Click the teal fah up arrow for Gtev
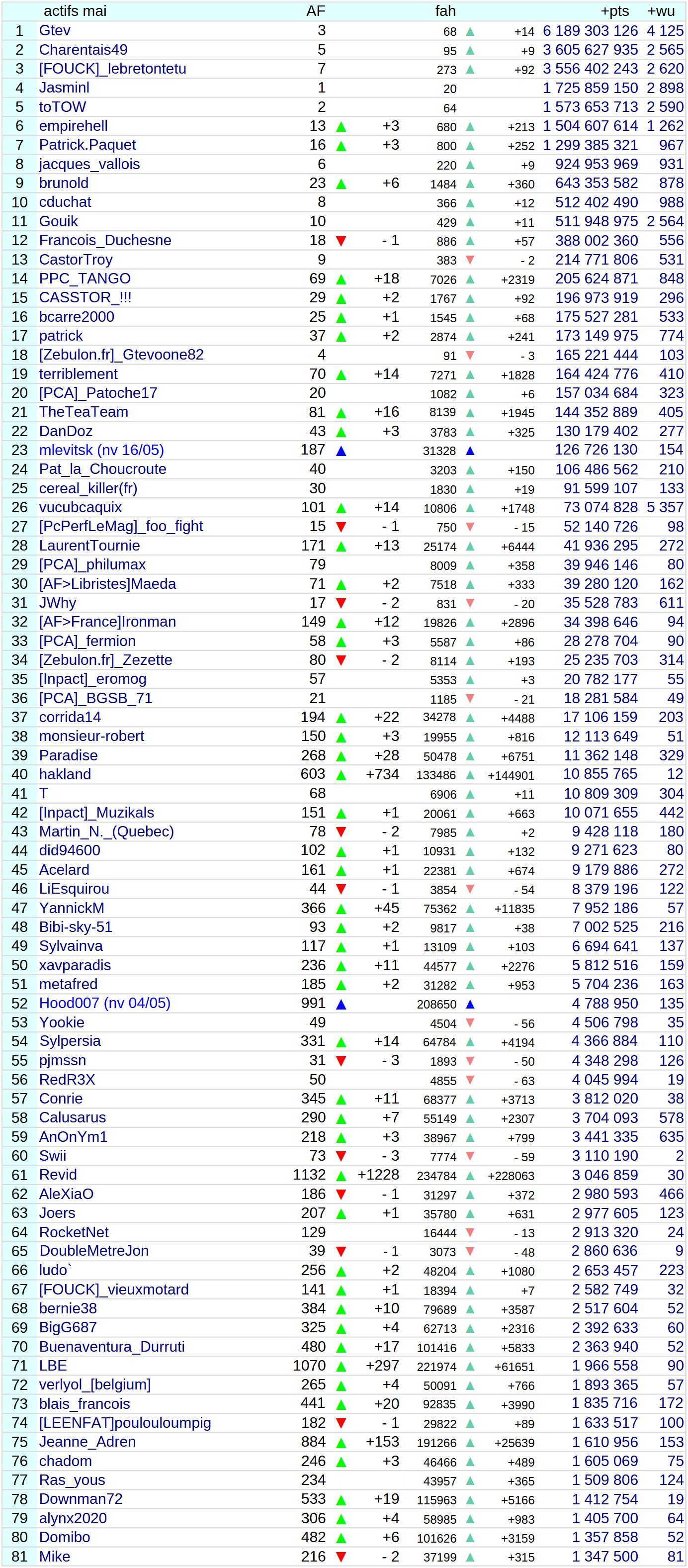The width and height of the screenshot is (688, 1568). coord(470,32)
